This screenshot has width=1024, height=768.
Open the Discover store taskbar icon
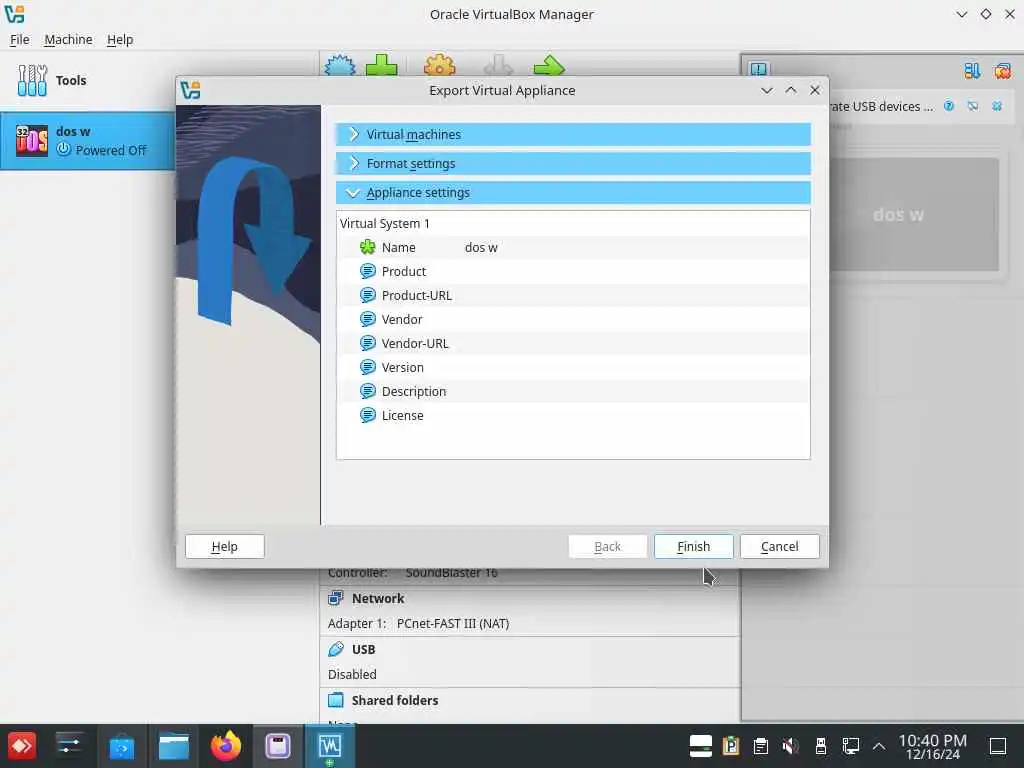121,746
